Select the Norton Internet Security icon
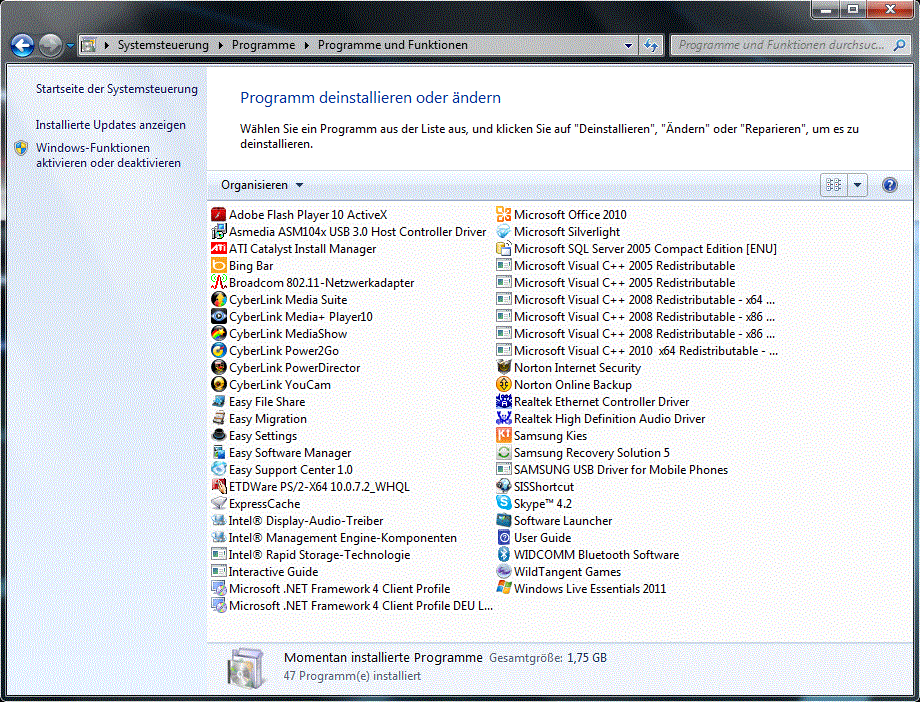 click(504, 368)
